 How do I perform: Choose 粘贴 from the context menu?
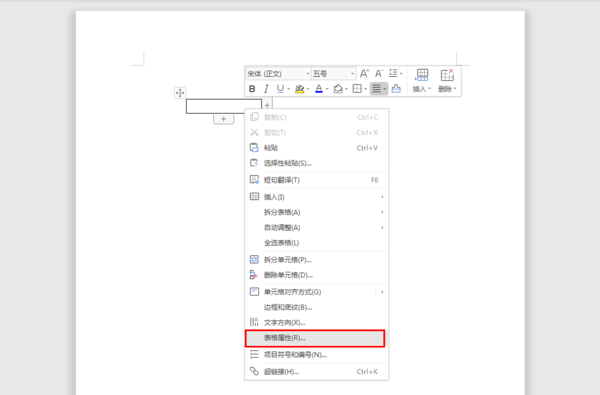point(316,148)
